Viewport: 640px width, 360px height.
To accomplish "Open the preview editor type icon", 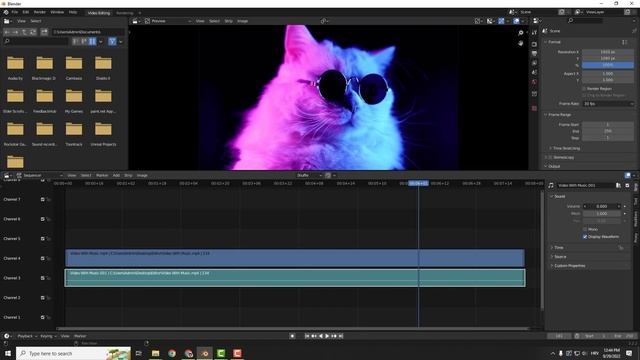I will [135, 21].
